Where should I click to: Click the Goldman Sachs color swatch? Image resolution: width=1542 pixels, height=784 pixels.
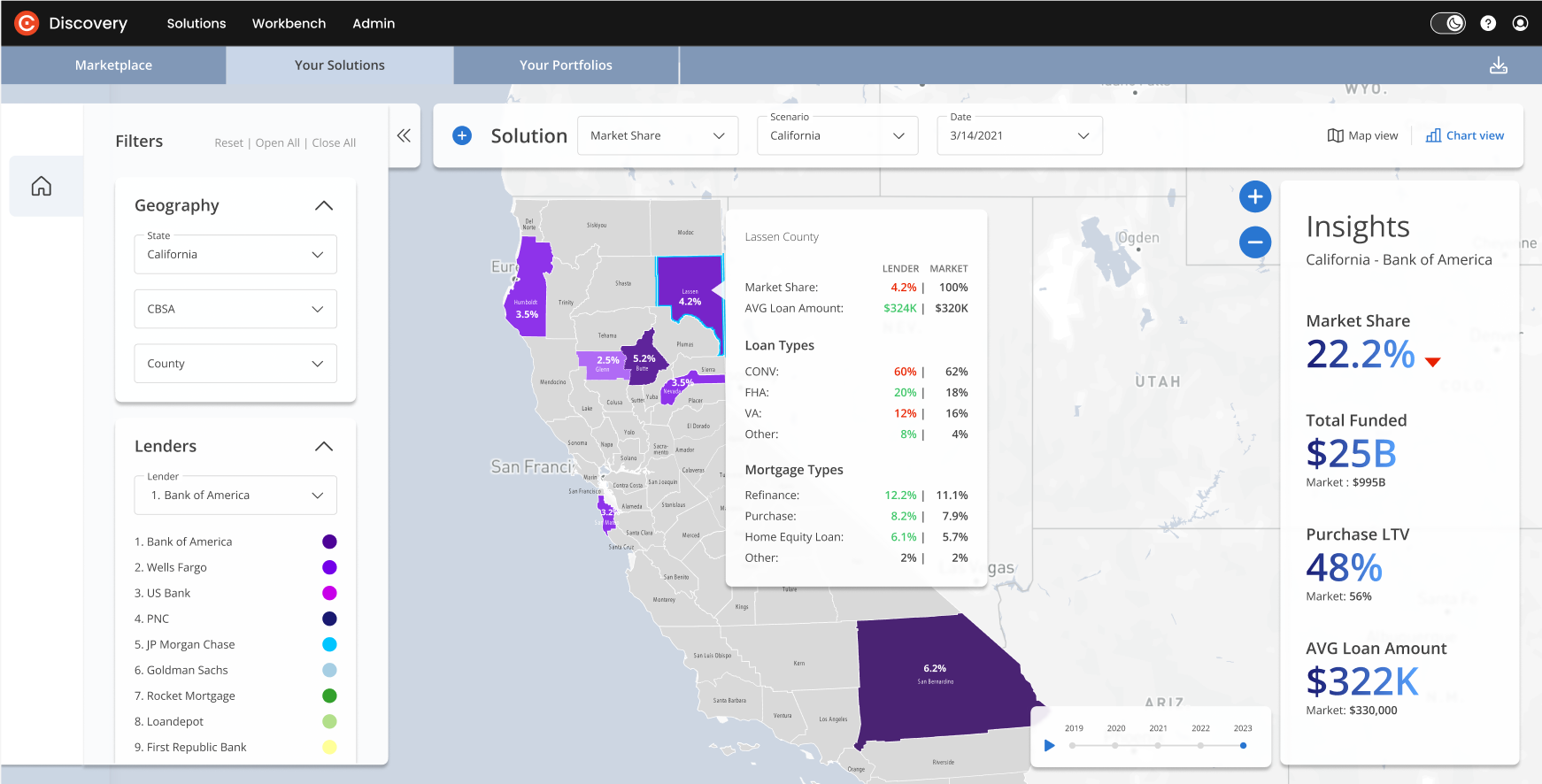point(329,670)
